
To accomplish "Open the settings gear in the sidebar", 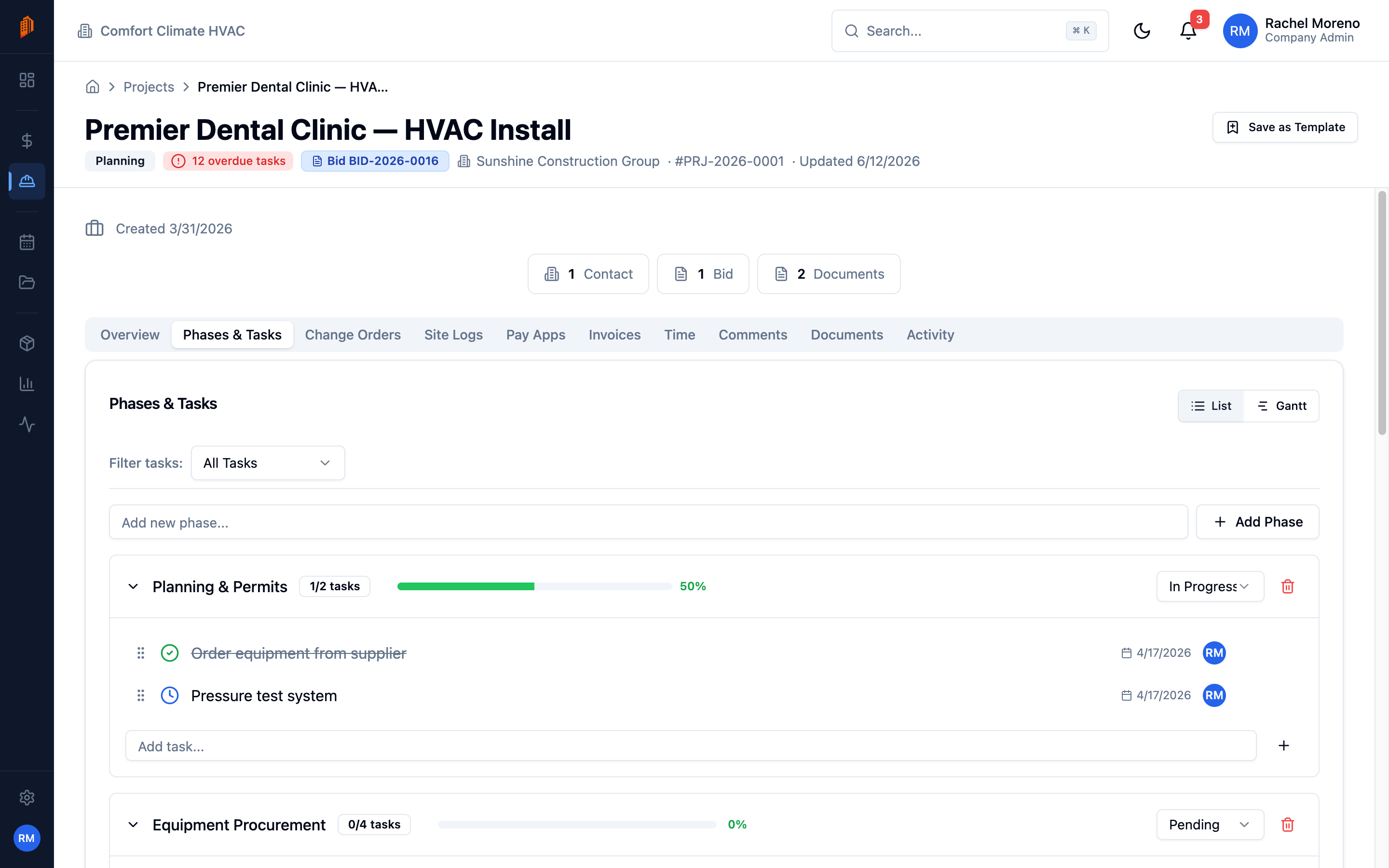I will pyautogui.click(x=27, y=798).
